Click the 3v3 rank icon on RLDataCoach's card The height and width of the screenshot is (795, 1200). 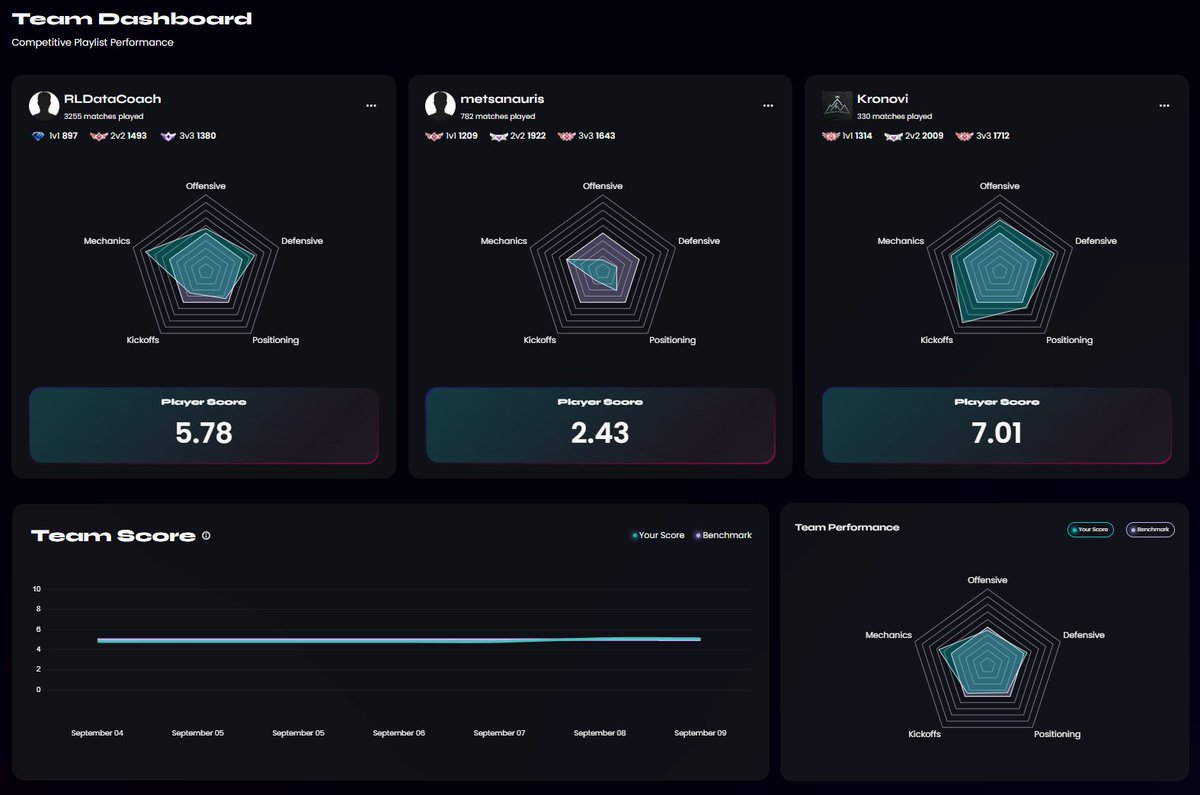167,135
